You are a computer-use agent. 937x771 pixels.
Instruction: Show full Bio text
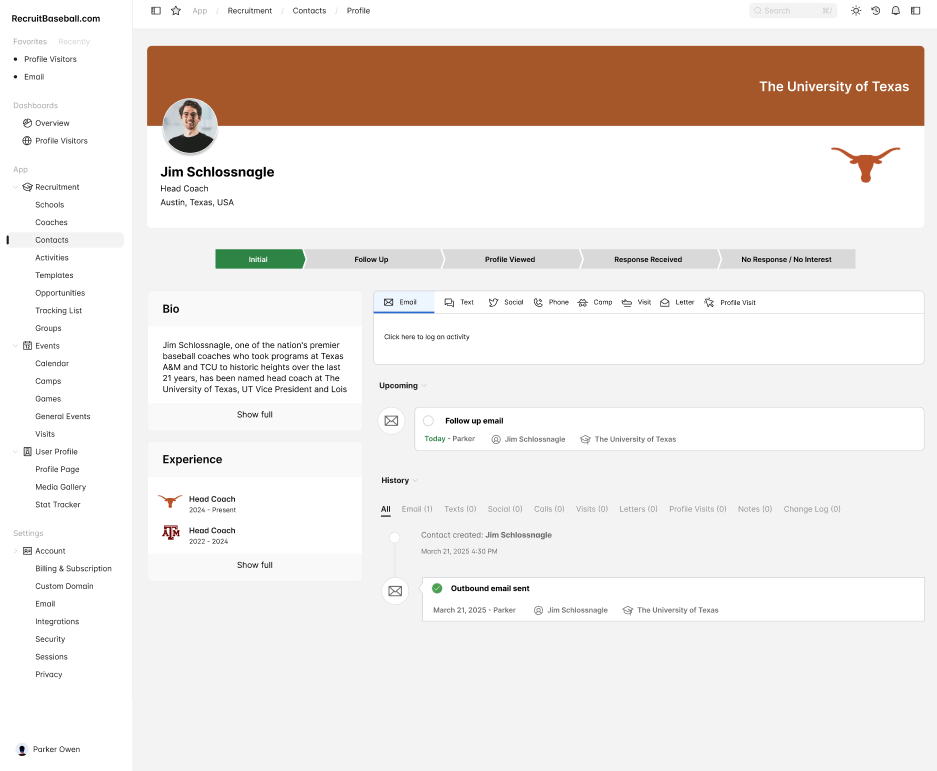coord(254,414)
